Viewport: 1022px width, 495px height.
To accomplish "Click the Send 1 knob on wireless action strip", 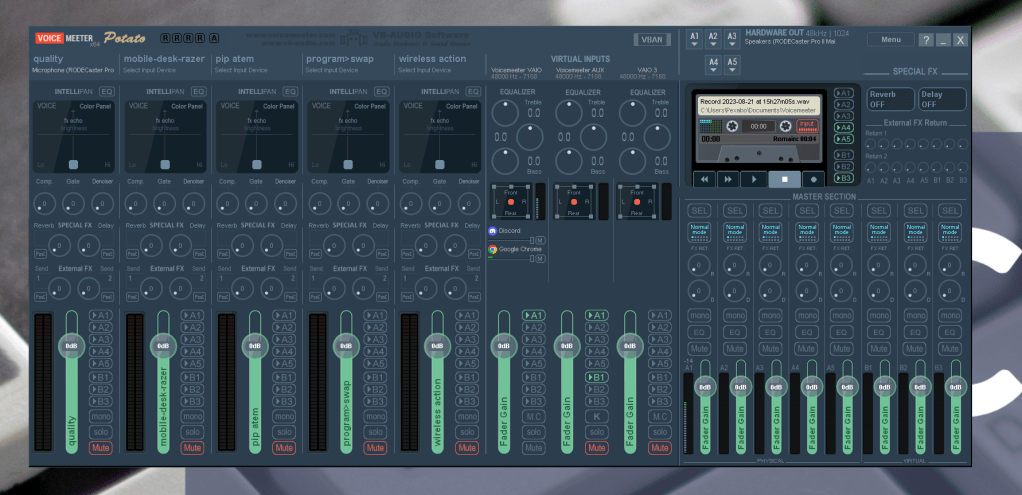I will coord(426,288).
